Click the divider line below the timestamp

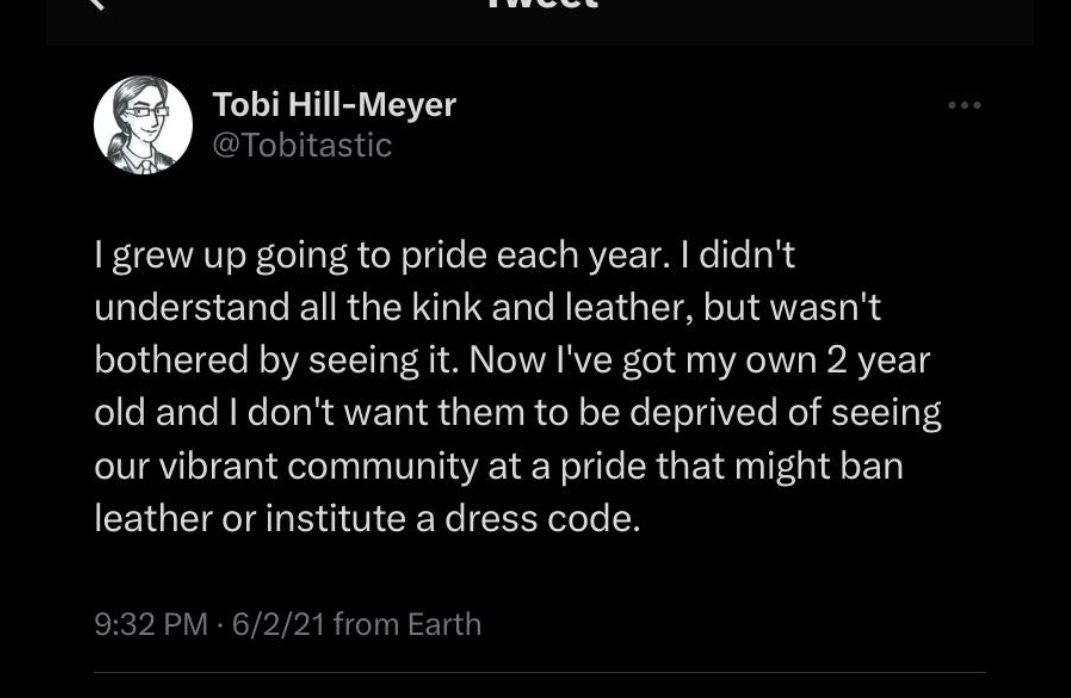pos(540,673)
